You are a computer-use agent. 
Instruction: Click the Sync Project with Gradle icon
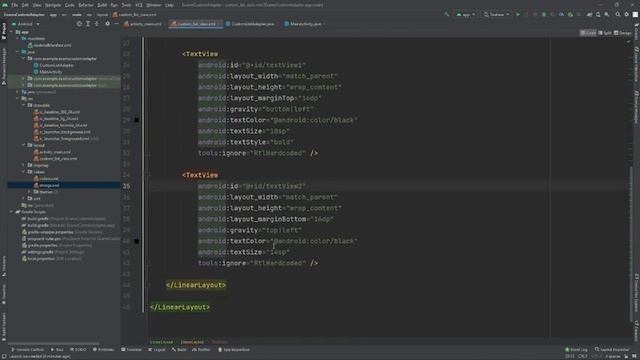[x=589, y=14]
